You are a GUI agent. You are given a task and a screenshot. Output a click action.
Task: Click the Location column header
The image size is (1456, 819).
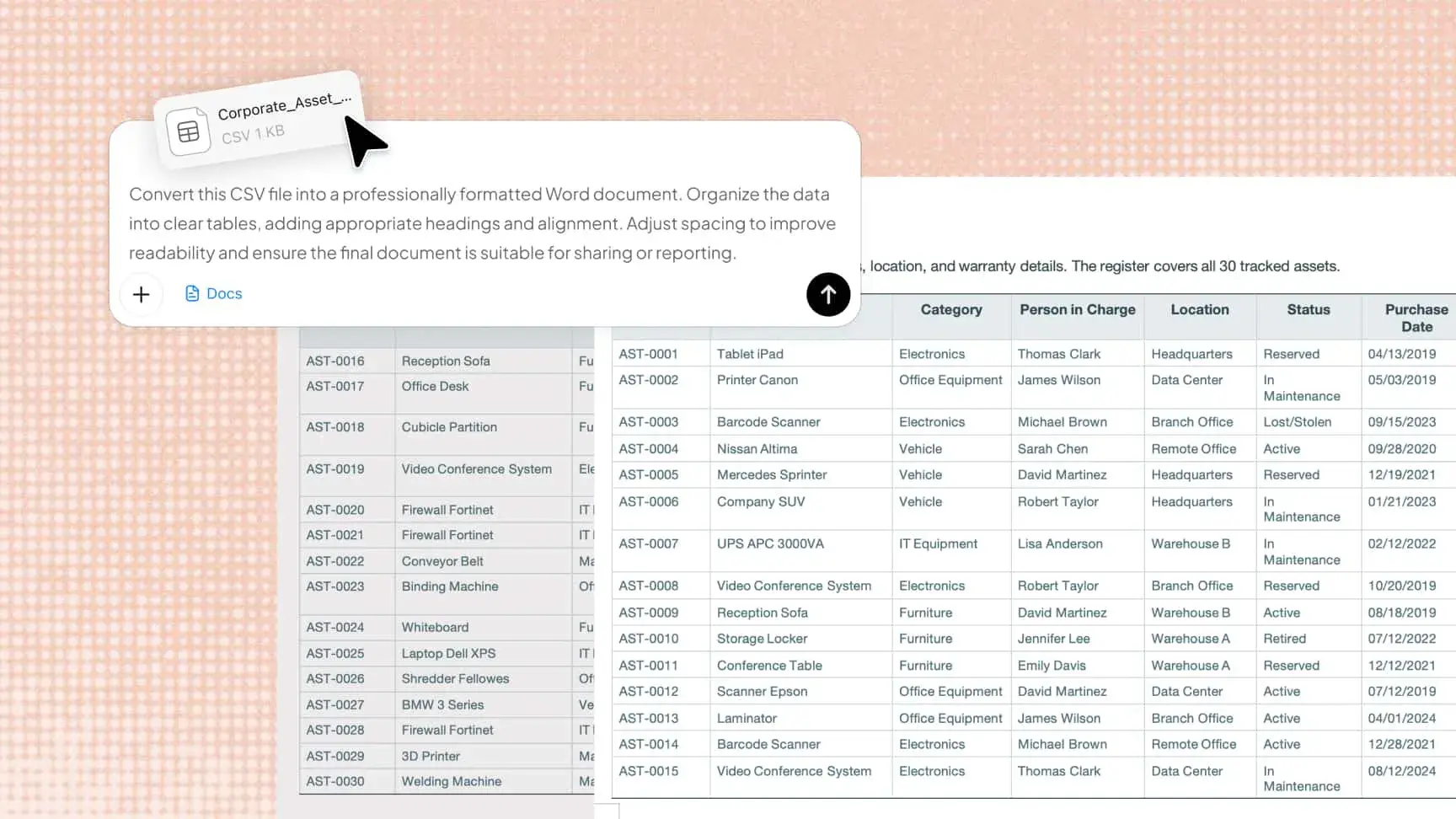(1200, 310)
